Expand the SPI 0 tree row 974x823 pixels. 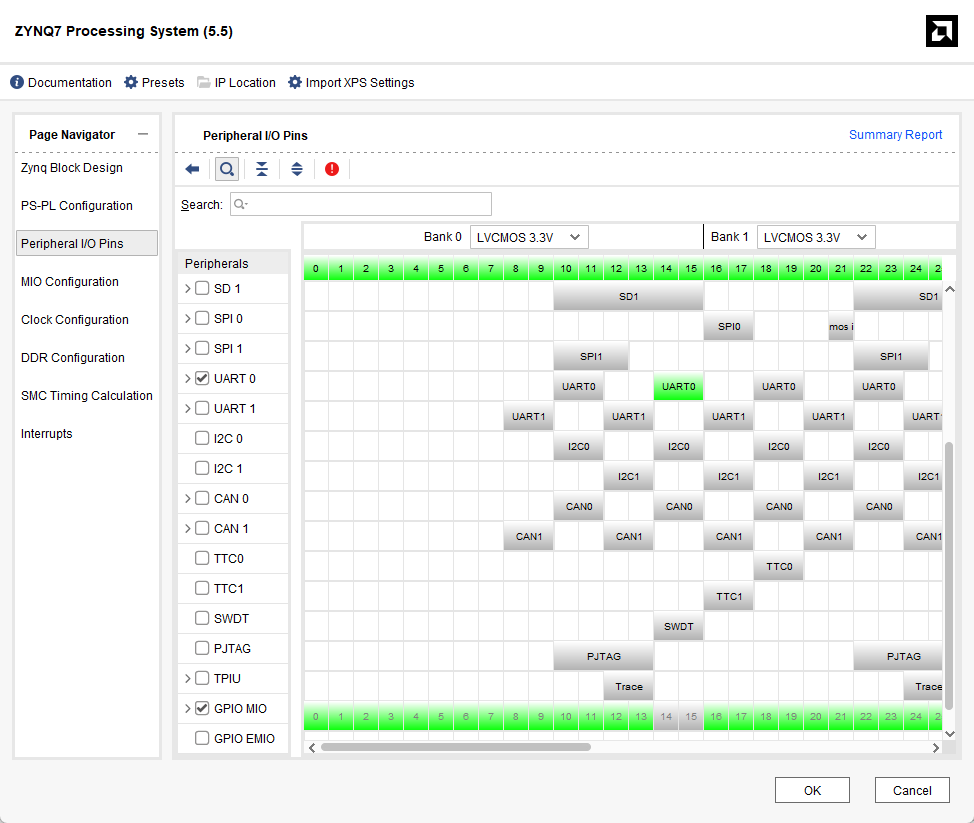188,318
